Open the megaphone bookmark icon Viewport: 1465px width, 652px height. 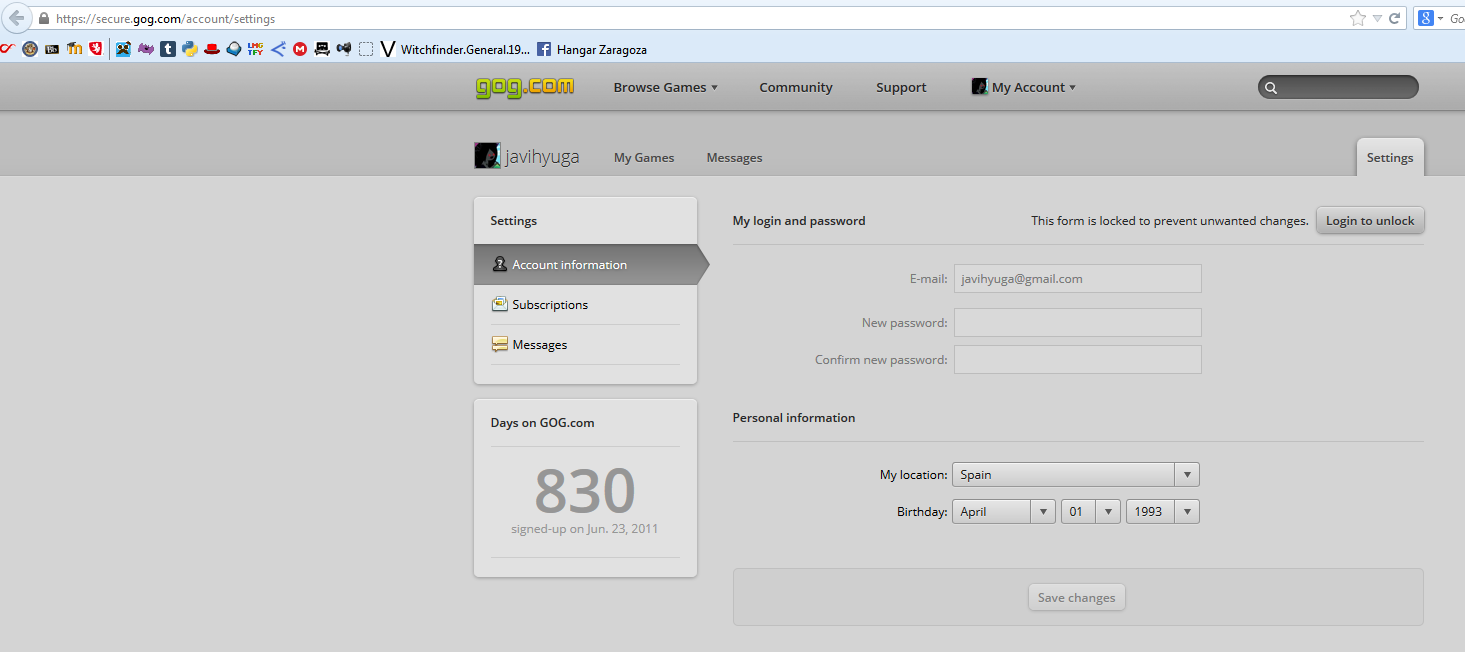point(344,48)
